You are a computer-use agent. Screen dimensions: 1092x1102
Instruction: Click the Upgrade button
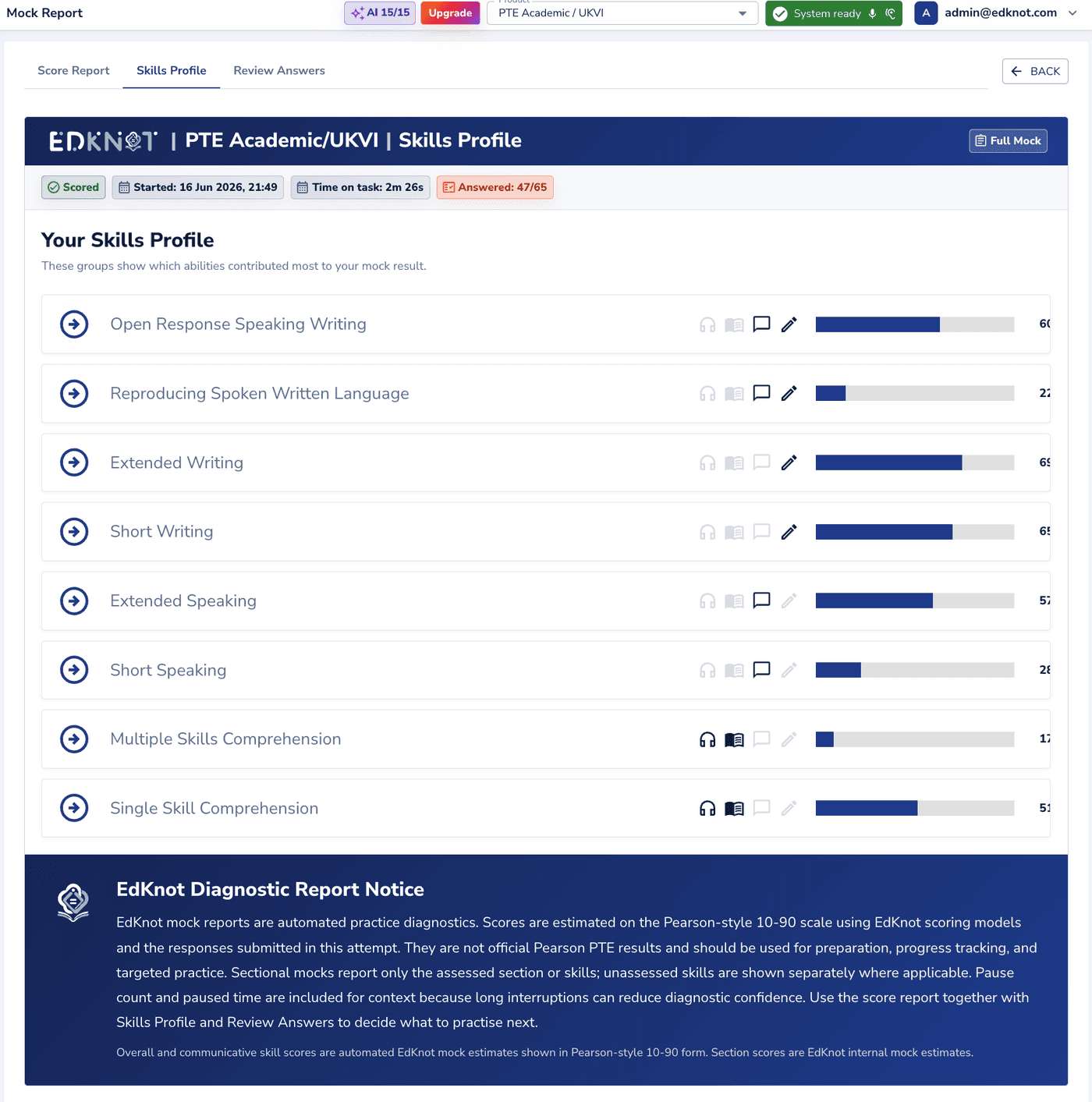[450, 13]
